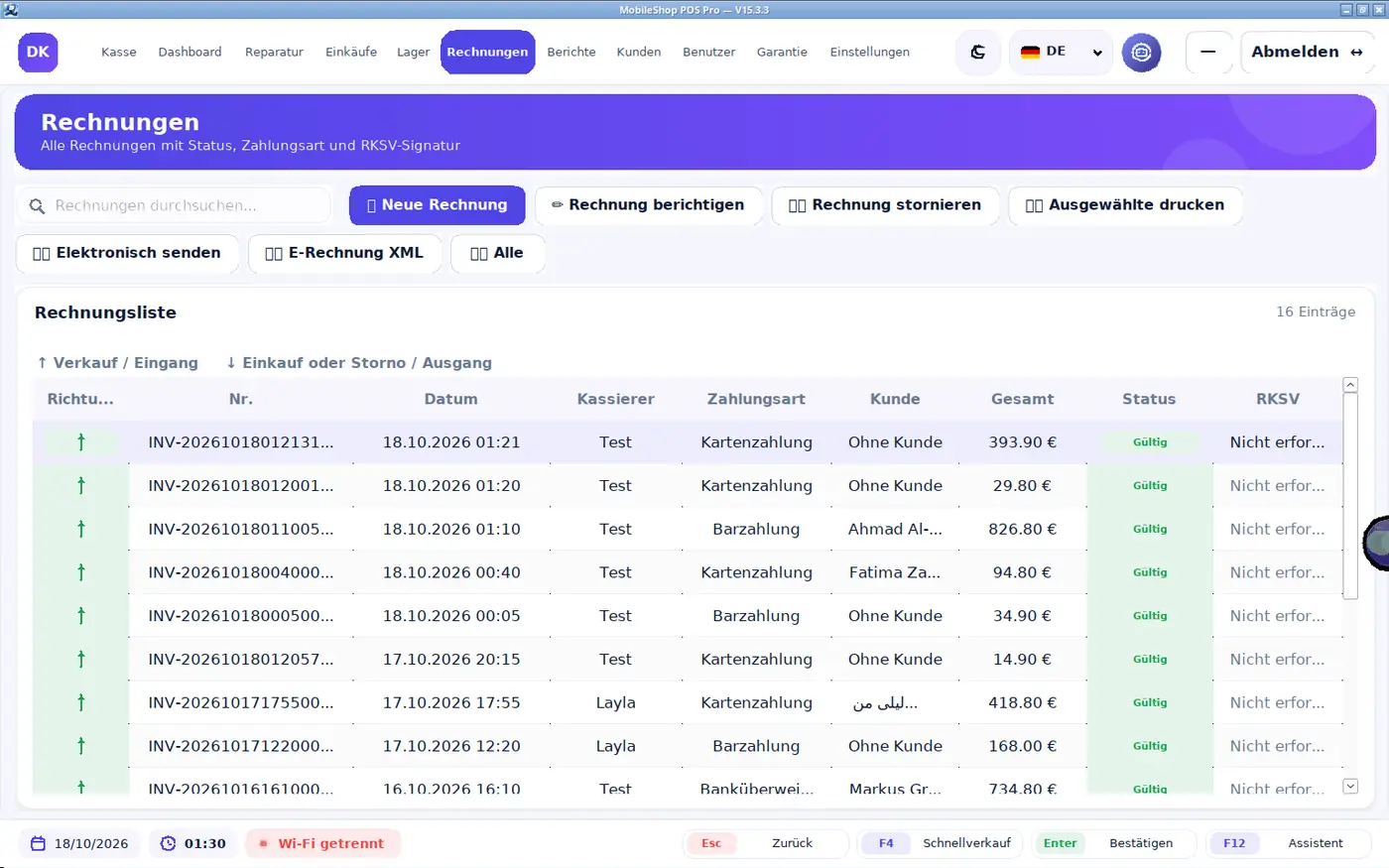Export via the E-Rechnung XML button
The height and width of the screenshot is (868, 1389).
pyautogui.click(x=344, y=253)
